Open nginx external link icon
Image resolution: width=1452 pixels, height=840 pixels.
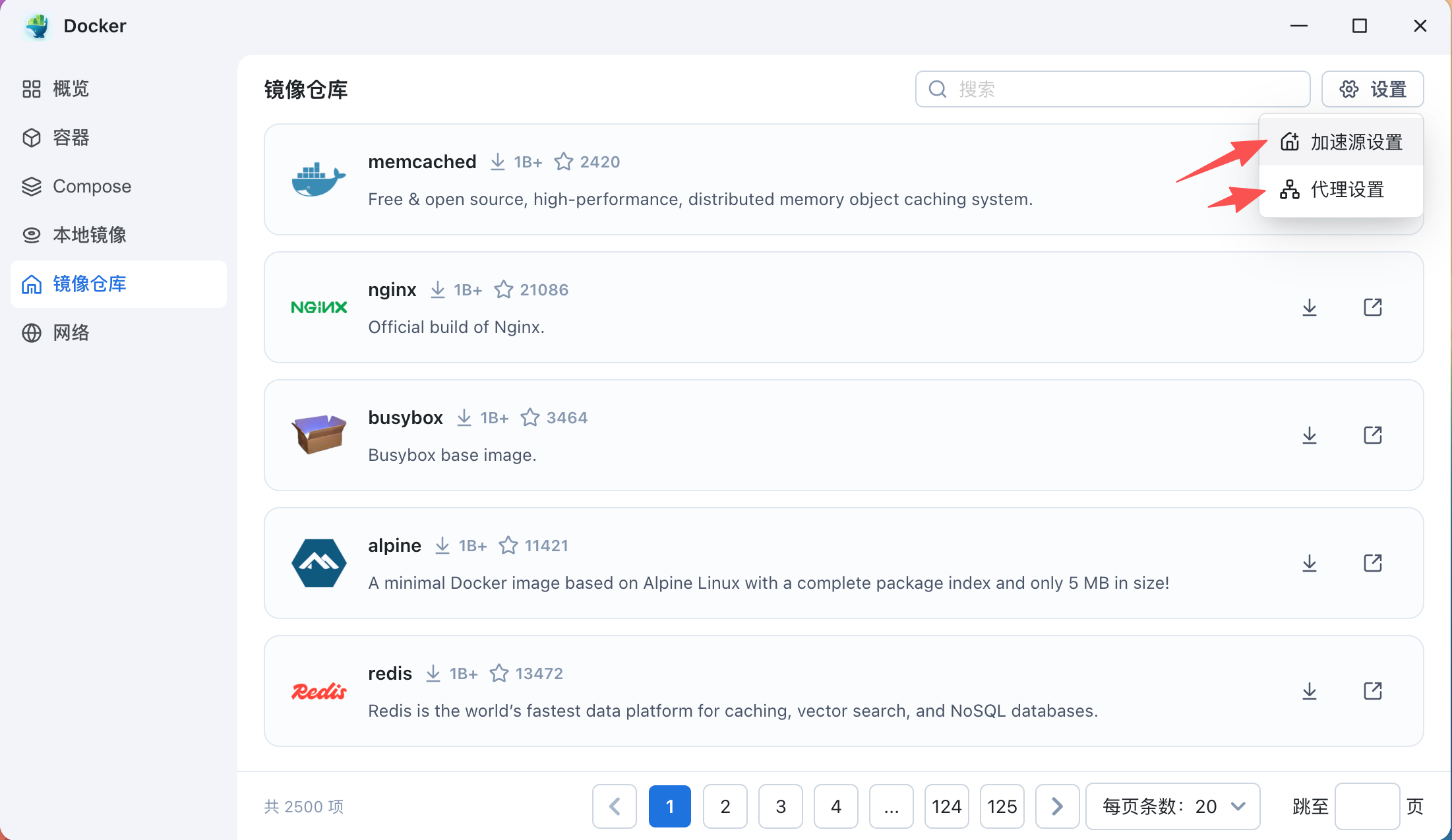(x=1372, y=307)
